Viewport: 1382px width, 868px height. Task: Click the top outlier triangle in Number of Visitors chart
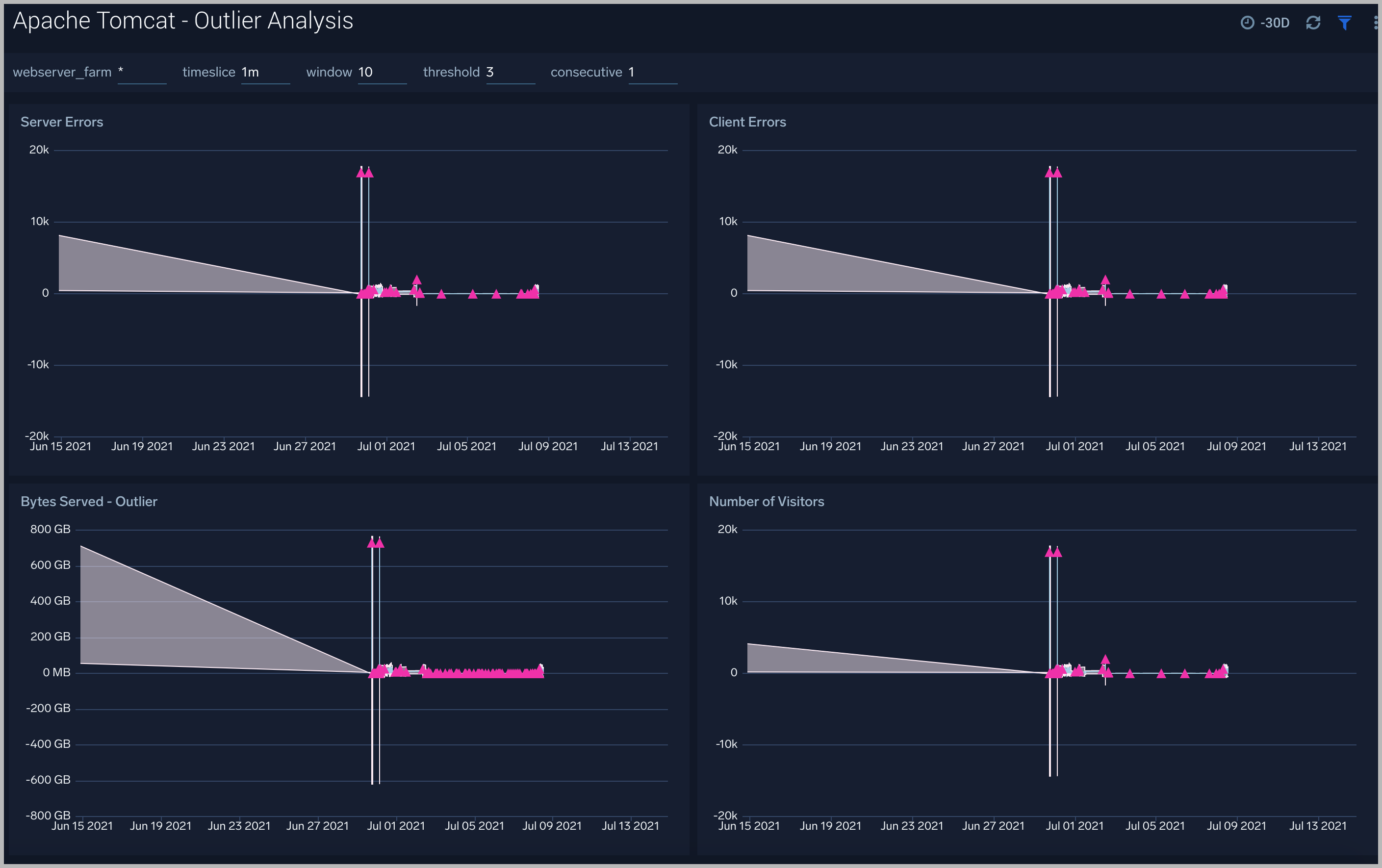point(1049,552)
